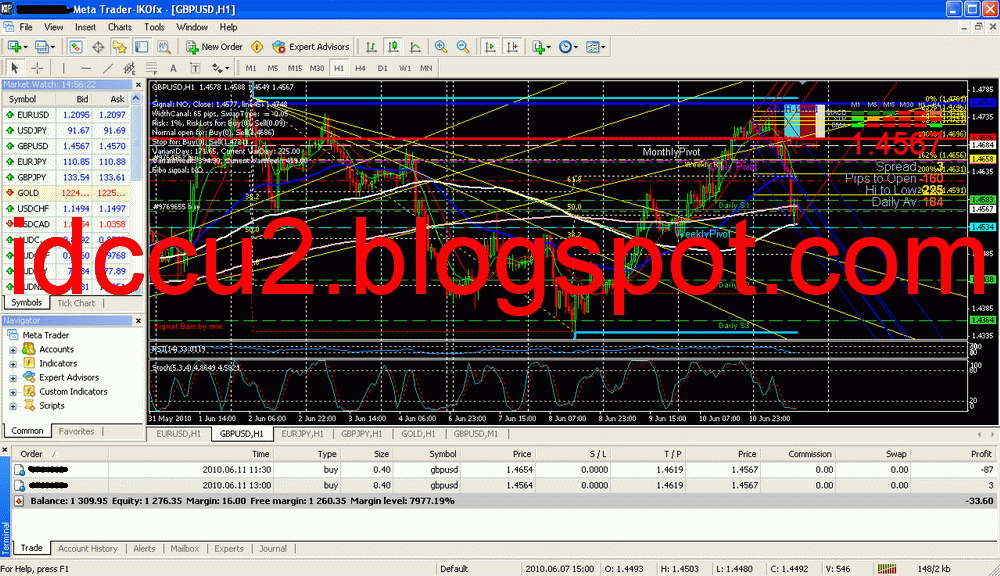The width and height of the screenshot is (1000, 576).
Task: Toggle the D1 timeframe button
Action: pyautogui.click(x=383, y=68)
